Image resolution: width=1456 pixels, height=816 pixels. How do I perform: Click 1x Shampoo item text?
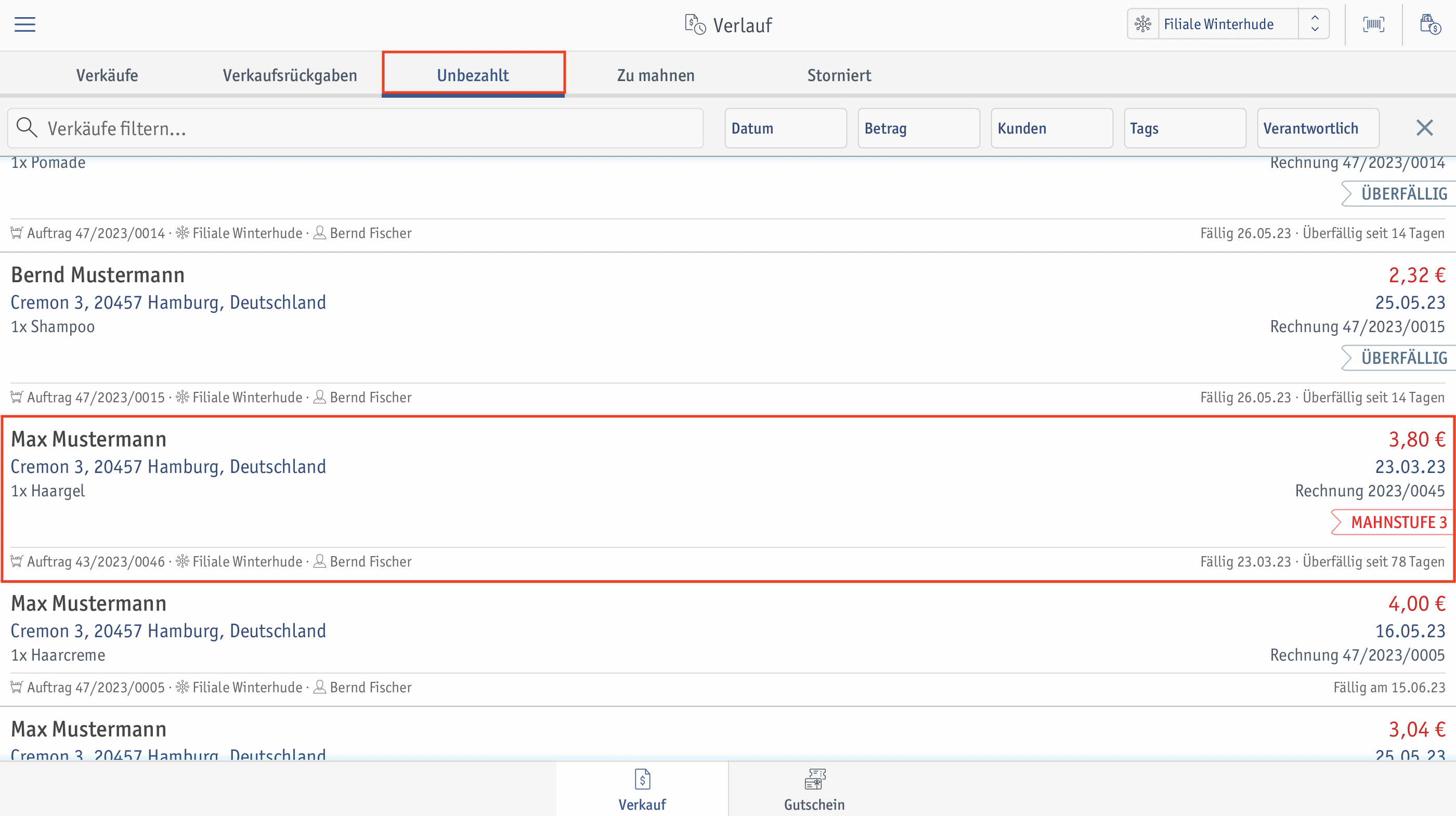pos(53,326)
